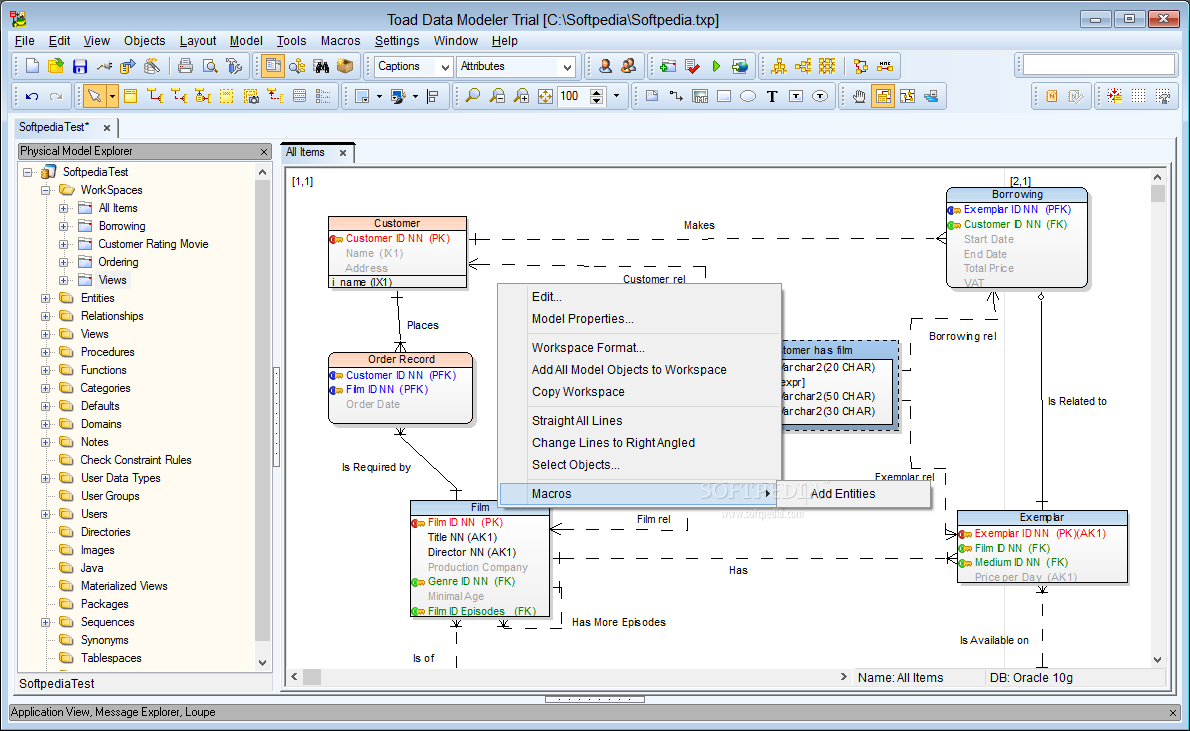
Task: Select the Procedures folder in tree
Action: pos(107,352)
